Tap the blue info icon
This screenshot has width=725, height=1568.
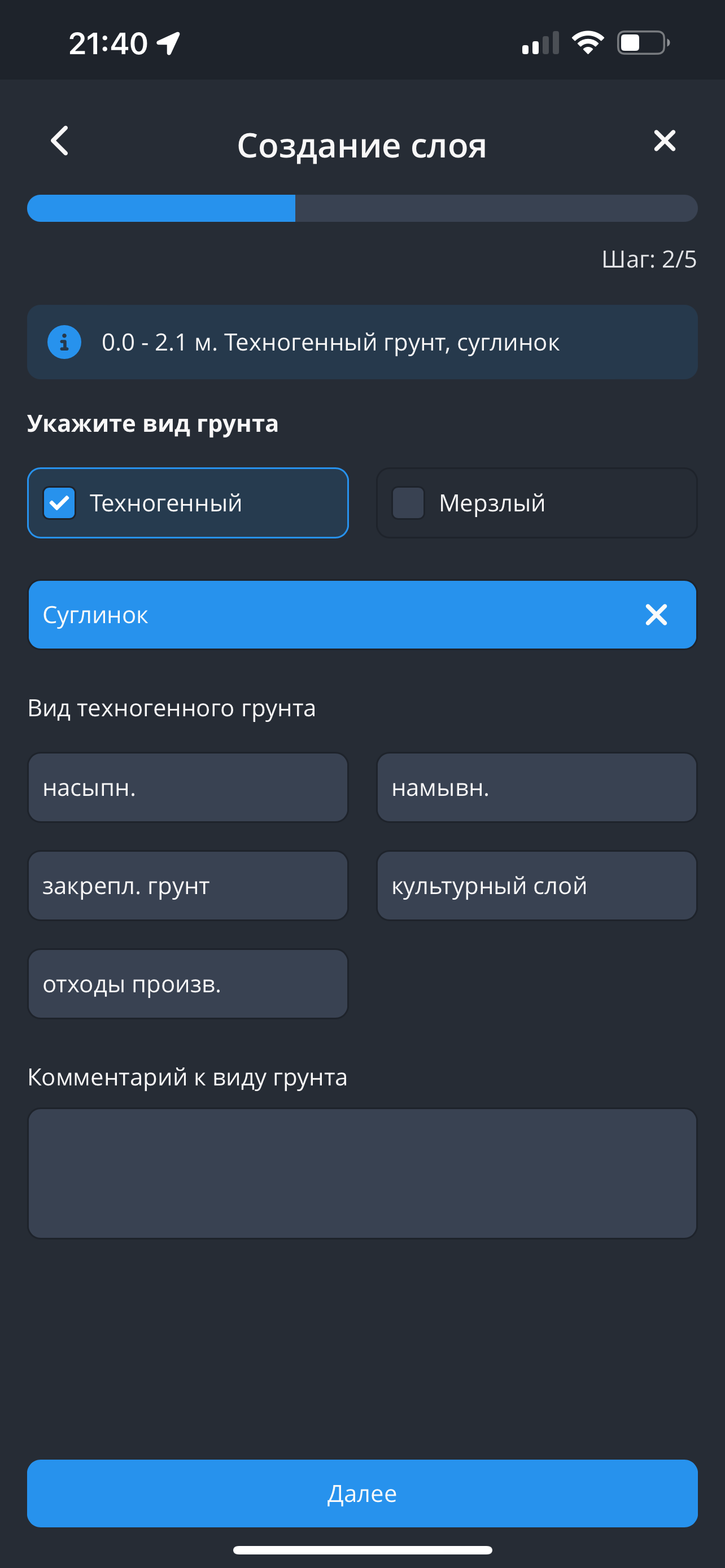click(64, 342)
